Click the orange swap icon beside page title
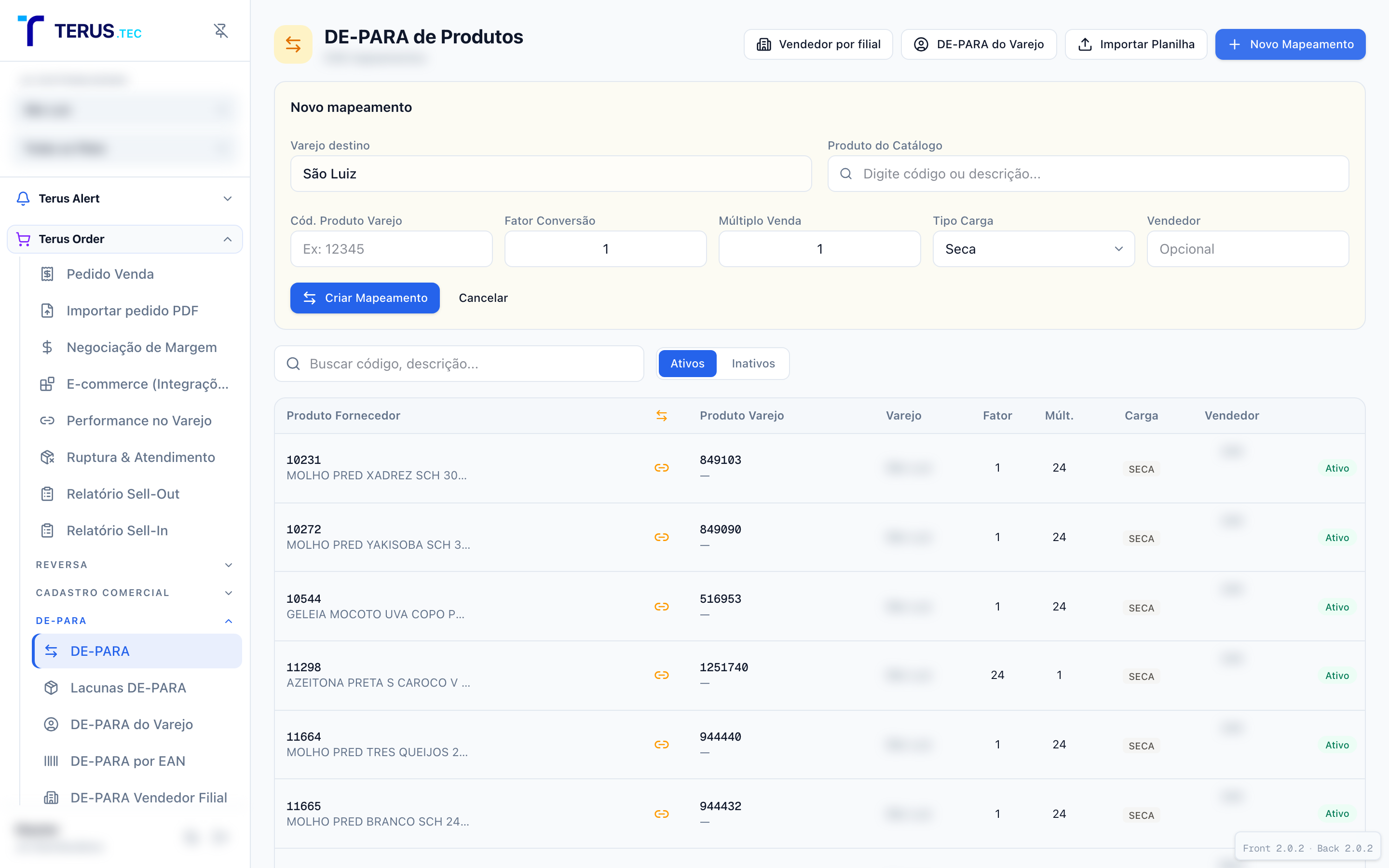 293,44
